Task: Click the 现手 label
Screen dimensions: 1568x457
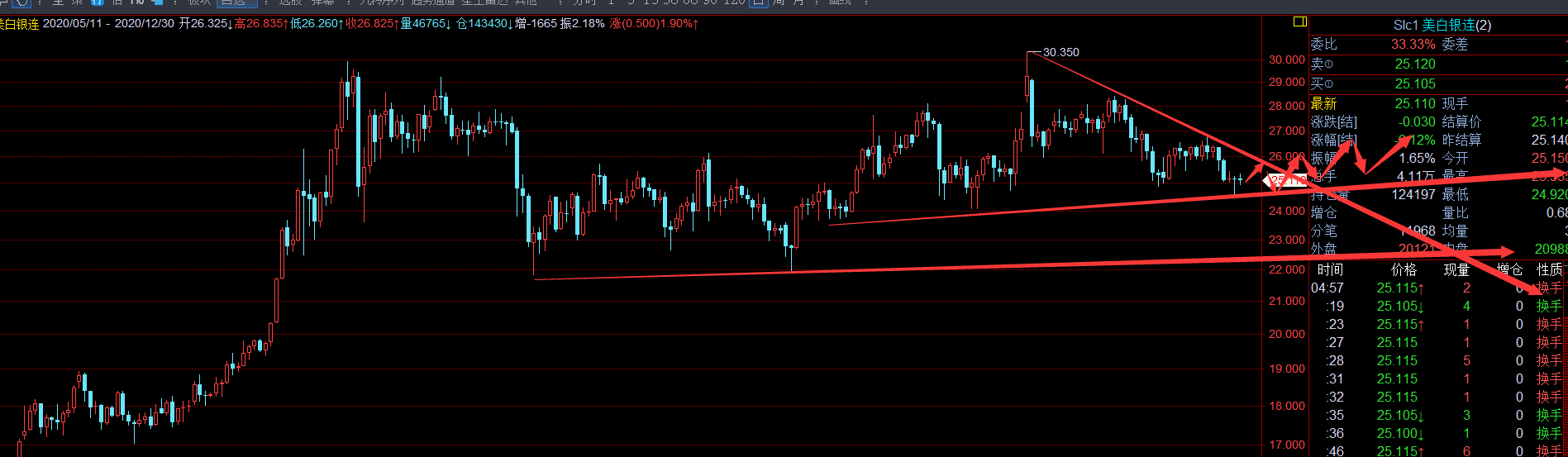Action: click(1456, 103)
